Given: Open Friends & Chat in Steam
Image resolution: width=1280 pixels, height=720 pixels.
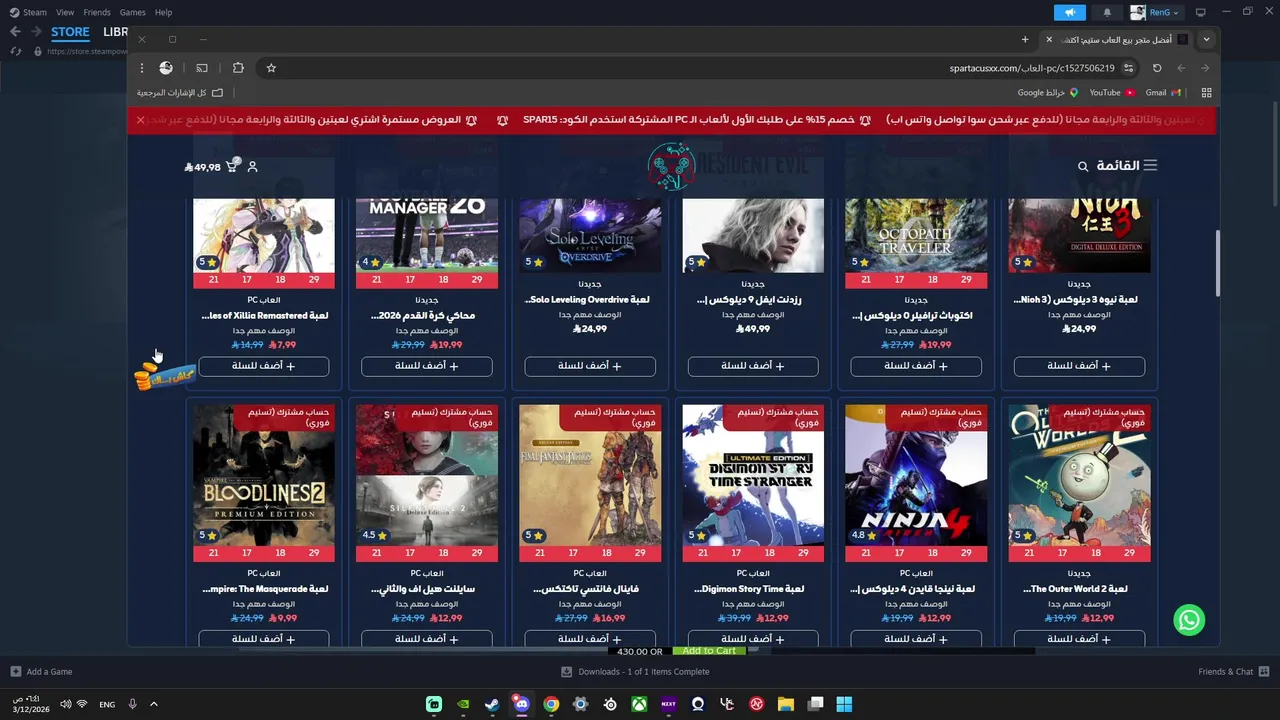Looking at the screenshot, I should tap(1234, 672).
